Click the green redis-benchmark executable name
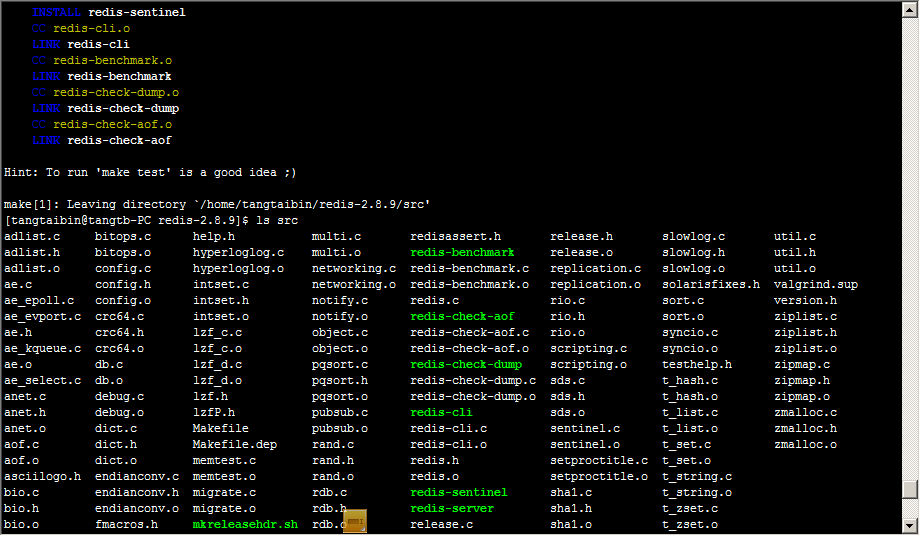 click(x=462, y=252)
